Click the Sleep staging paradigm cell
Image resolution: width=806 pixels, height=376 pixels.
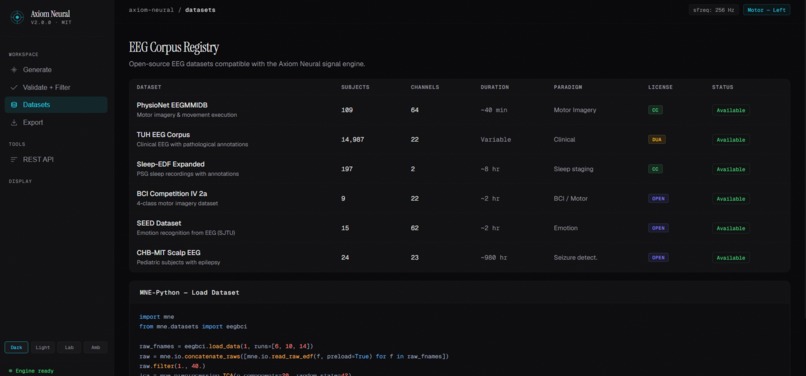pyautogui.click(x=573, y=169)
